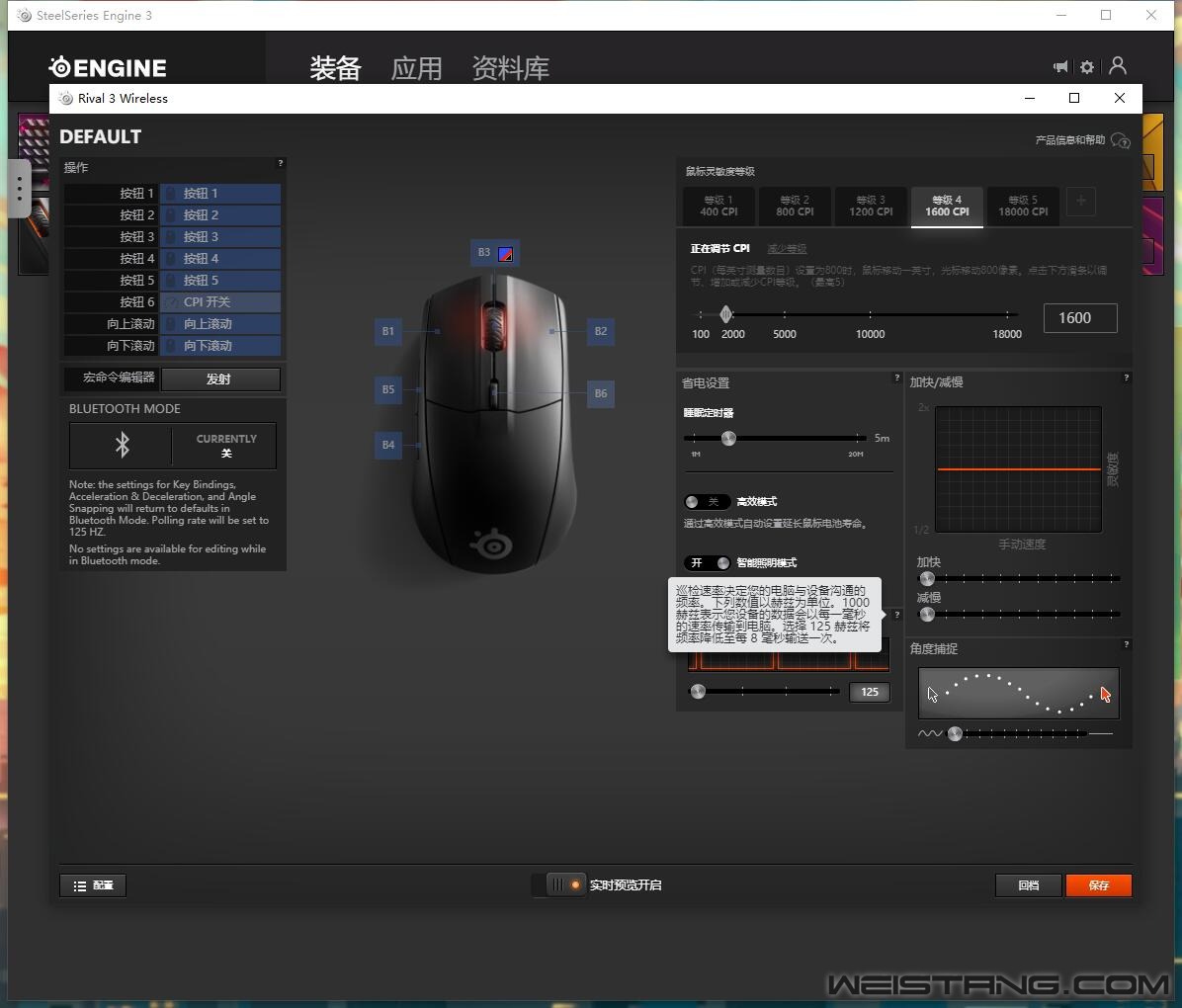The width and height of the screenshot is (1182, 1008).
Task: Open the B3 illumination color swatch
Action: 506,253
